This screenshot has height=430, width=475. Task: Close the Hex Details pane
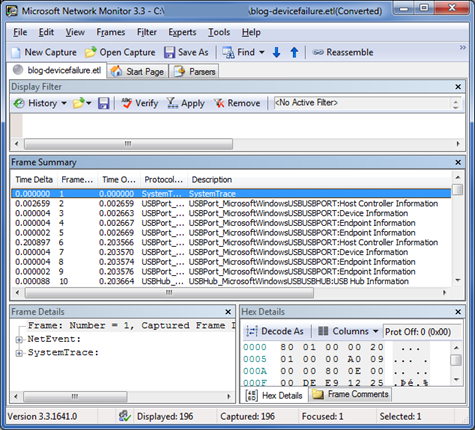tap(458, 312)
